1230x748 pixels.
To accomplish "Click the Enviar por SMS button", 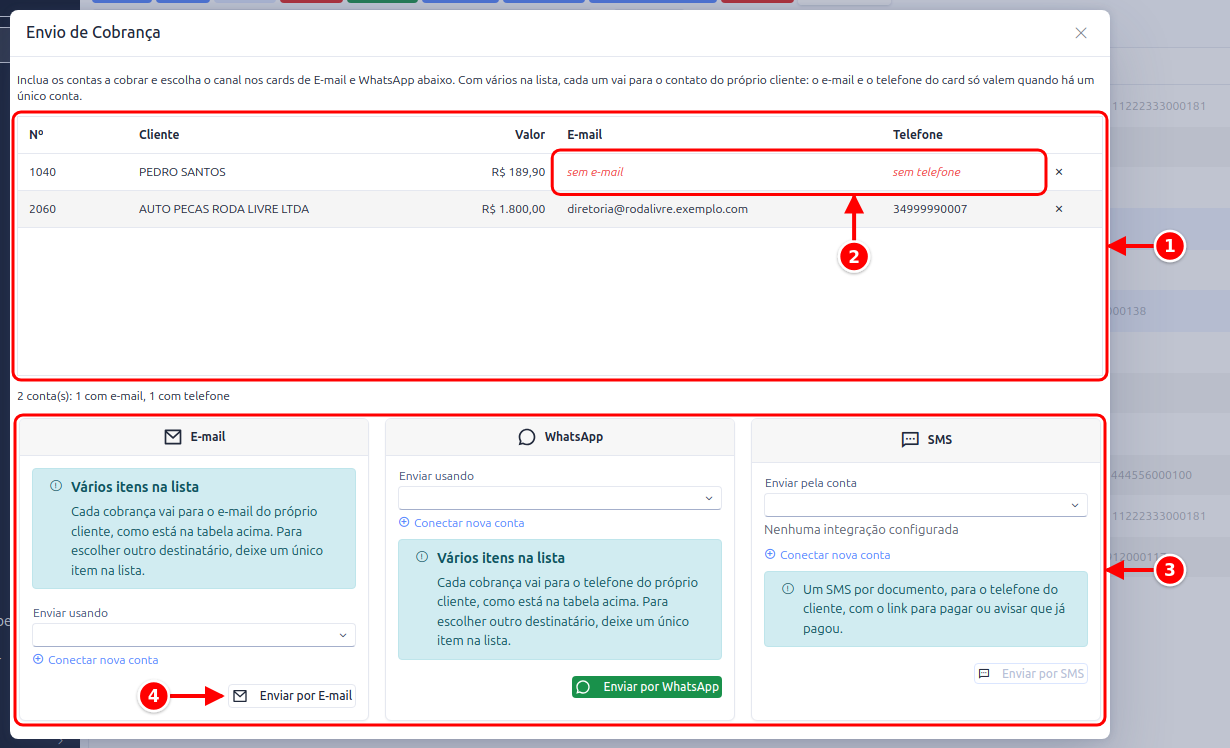I will click(1031, 674).
